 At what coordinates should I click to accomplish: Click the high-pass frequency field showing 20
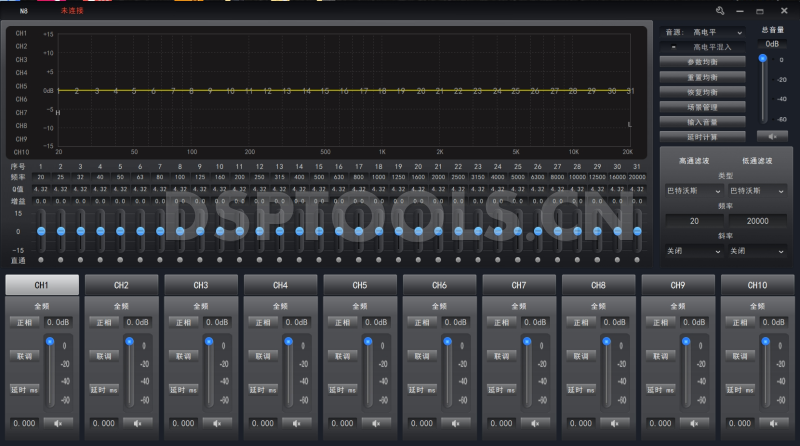coord(694,220)
